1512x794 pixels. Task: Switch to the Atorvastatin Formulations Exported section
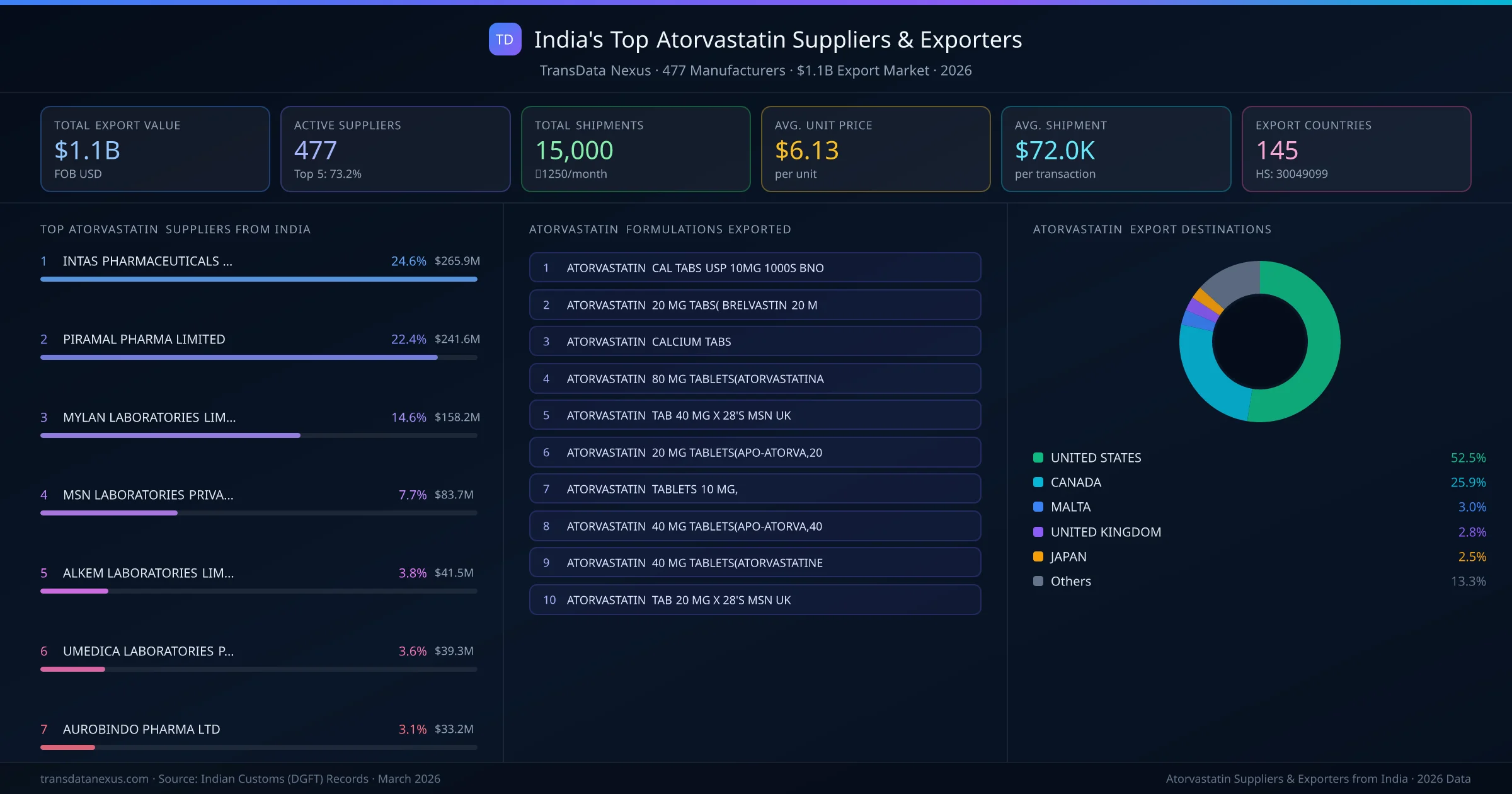pyautogui.click(x=660, y=229)
